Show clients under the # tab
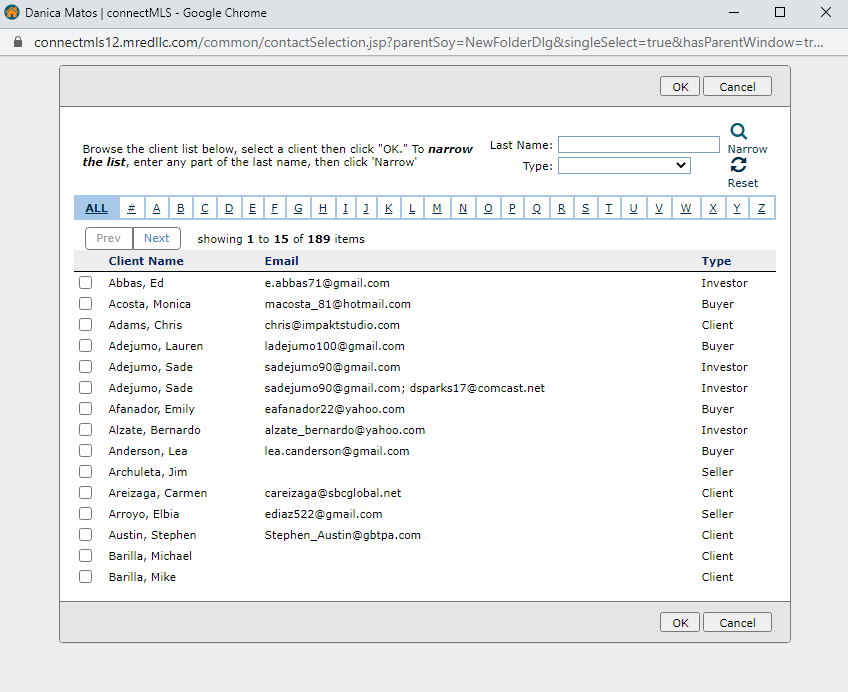This screenshot has height=692, width=848. 132,208
